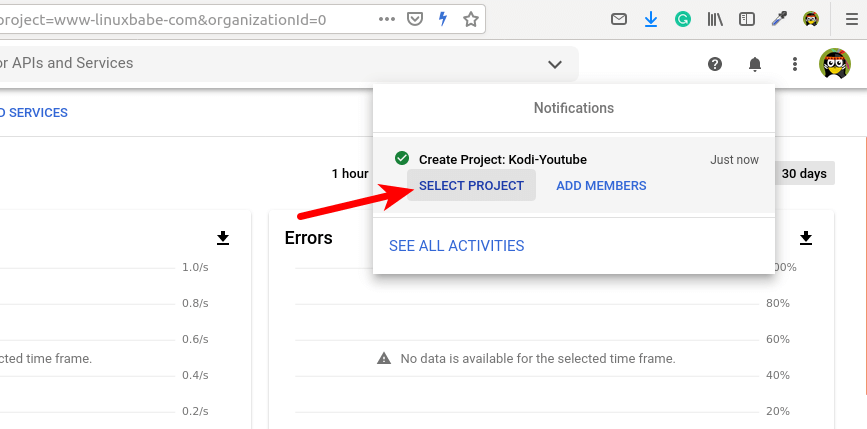Save page to Pocket icon
Screen dimensions: 867x429
(415, 18)
